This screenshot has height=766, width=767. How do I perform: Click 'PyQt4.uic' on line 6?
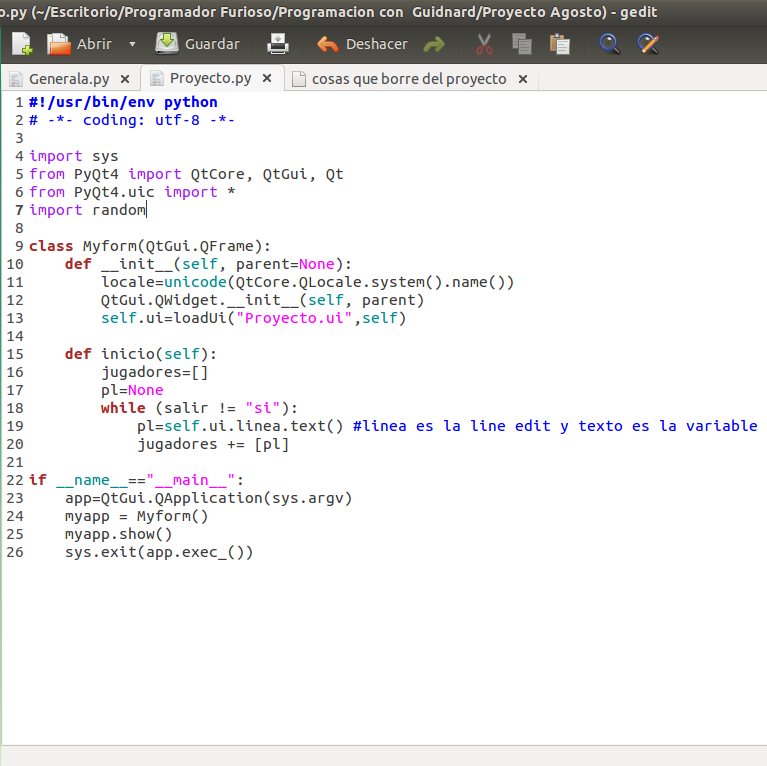[114, 192]
